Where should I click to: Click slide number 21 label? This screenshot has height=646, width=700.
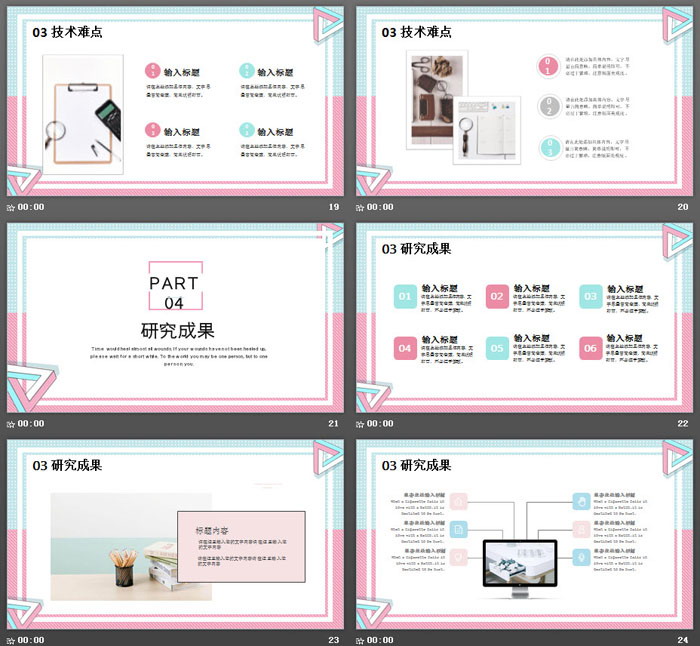coord(334,424)
